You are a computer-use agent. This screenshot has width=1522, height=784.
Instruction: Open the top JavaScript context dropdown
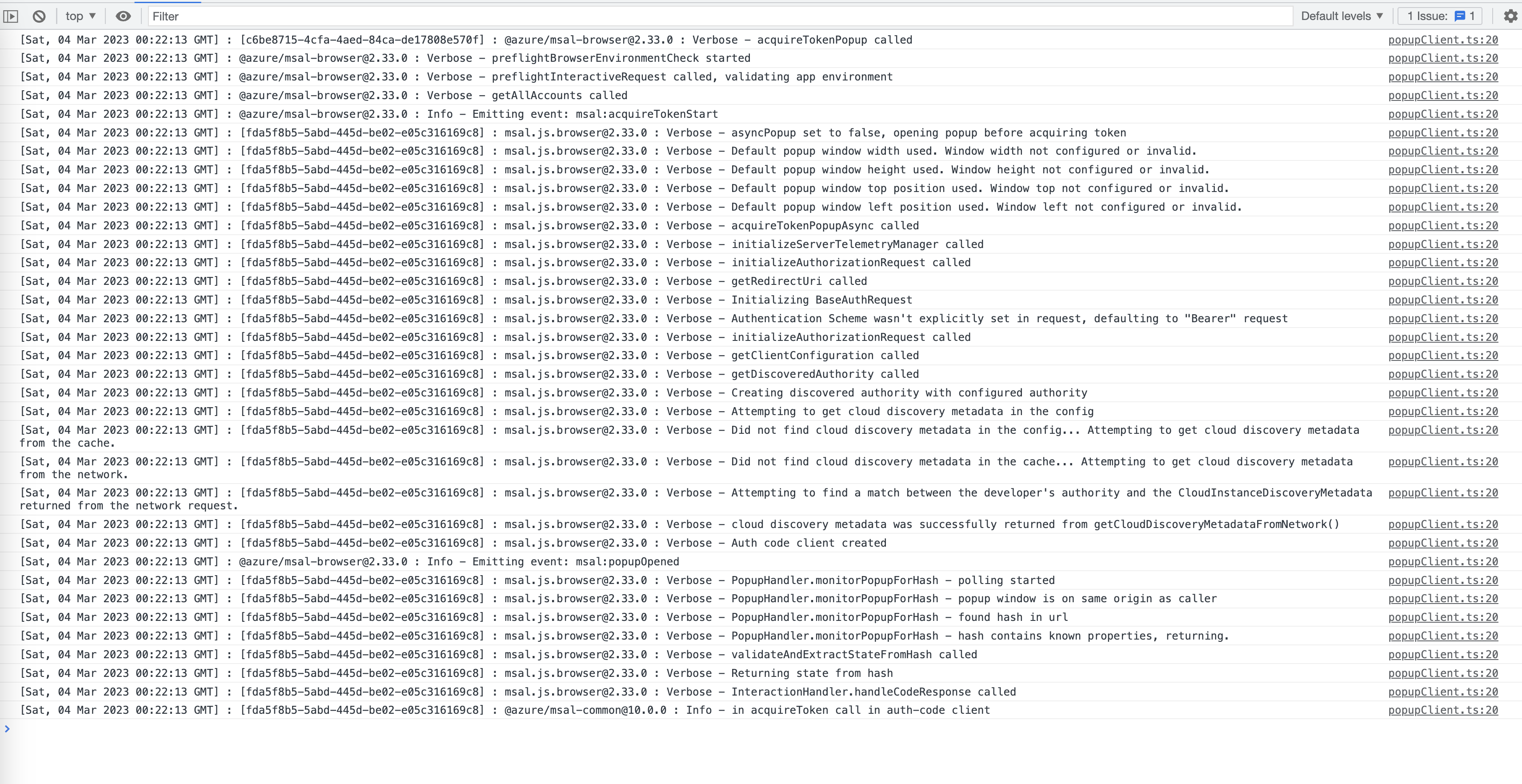click(x=80, y=16)
